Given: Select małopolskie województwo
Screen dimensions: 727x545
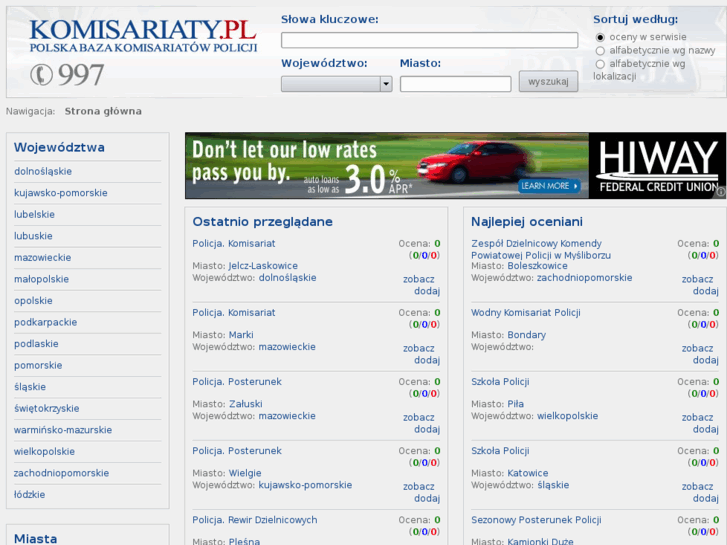Looking at the screenshot, I should (41, 279).
